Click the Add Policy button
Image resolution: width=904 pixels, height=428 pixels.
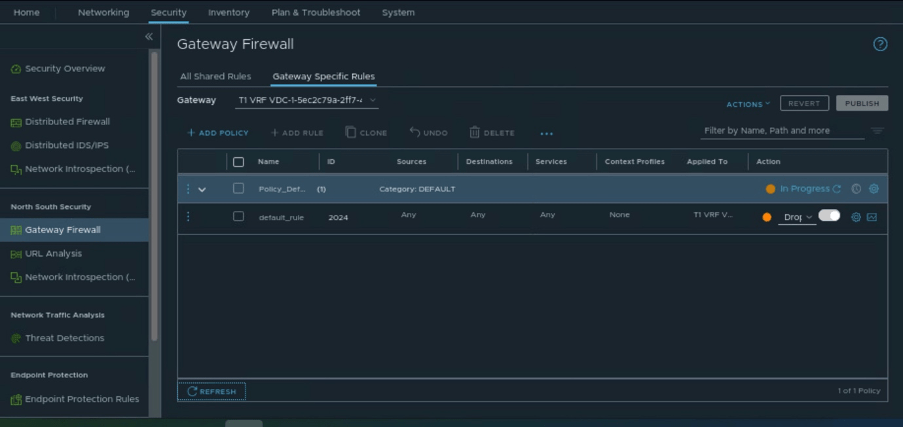(x=218, y=133)
